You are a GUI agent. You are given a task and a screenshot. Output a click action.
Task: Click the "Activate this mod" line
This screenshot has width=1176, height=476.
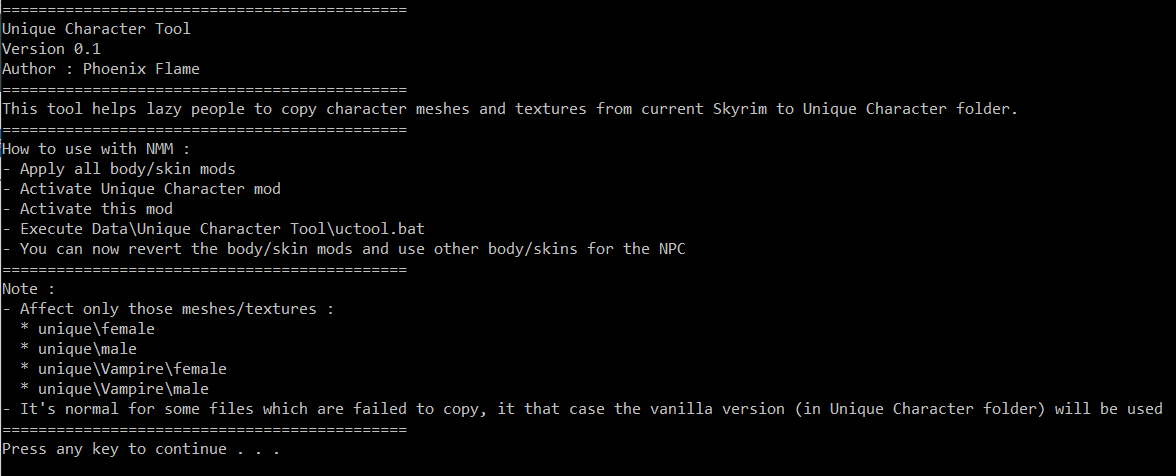[96, 209]
